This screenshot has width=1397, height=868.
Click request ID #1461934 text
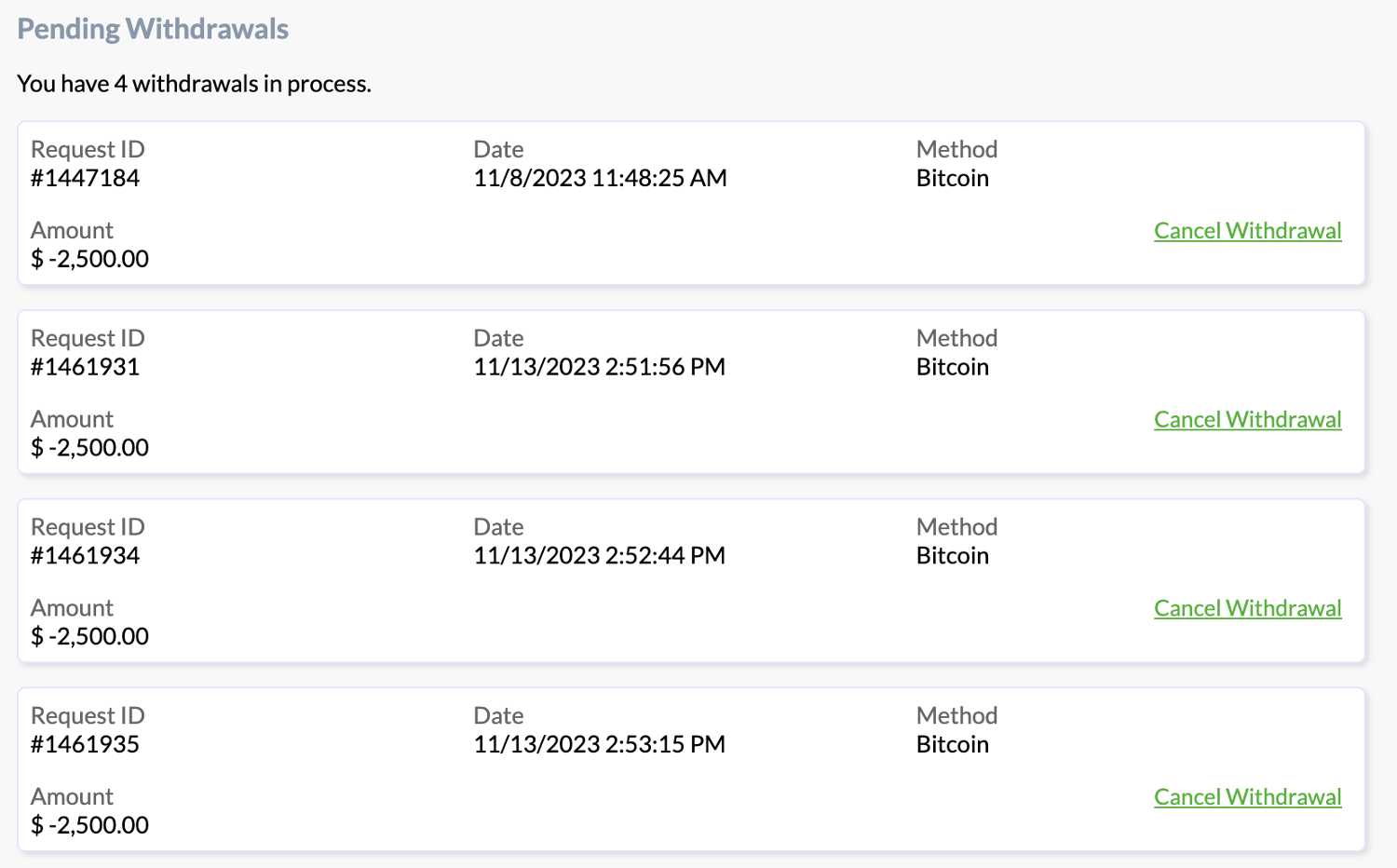click(x=85, y=556)
